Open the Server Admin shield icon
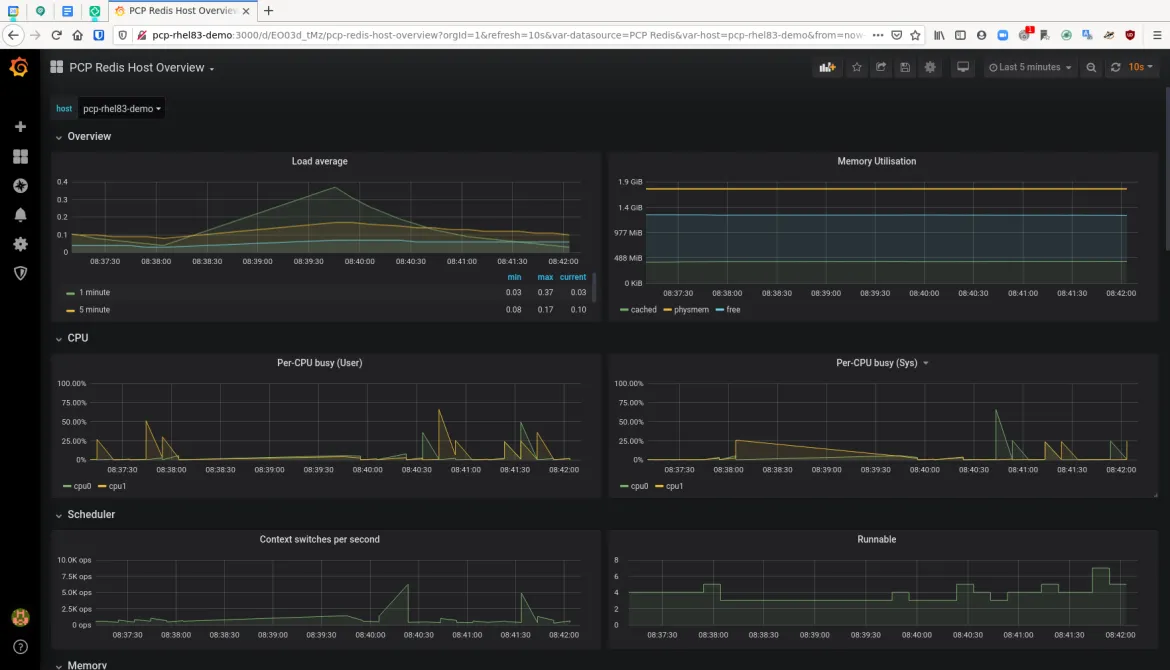Viewport: 1170px width, 670px height. tap(20, 273)
